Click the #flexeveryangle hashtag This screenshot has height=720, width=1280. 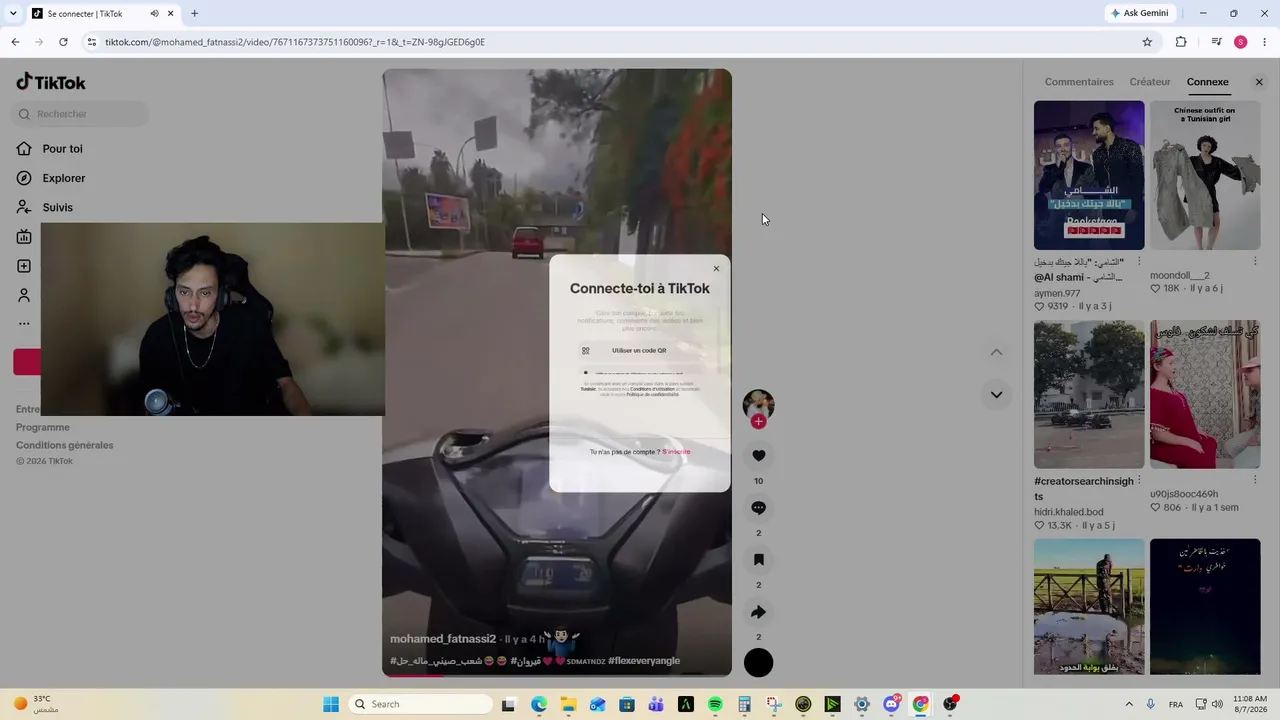[x=644, y=661]
